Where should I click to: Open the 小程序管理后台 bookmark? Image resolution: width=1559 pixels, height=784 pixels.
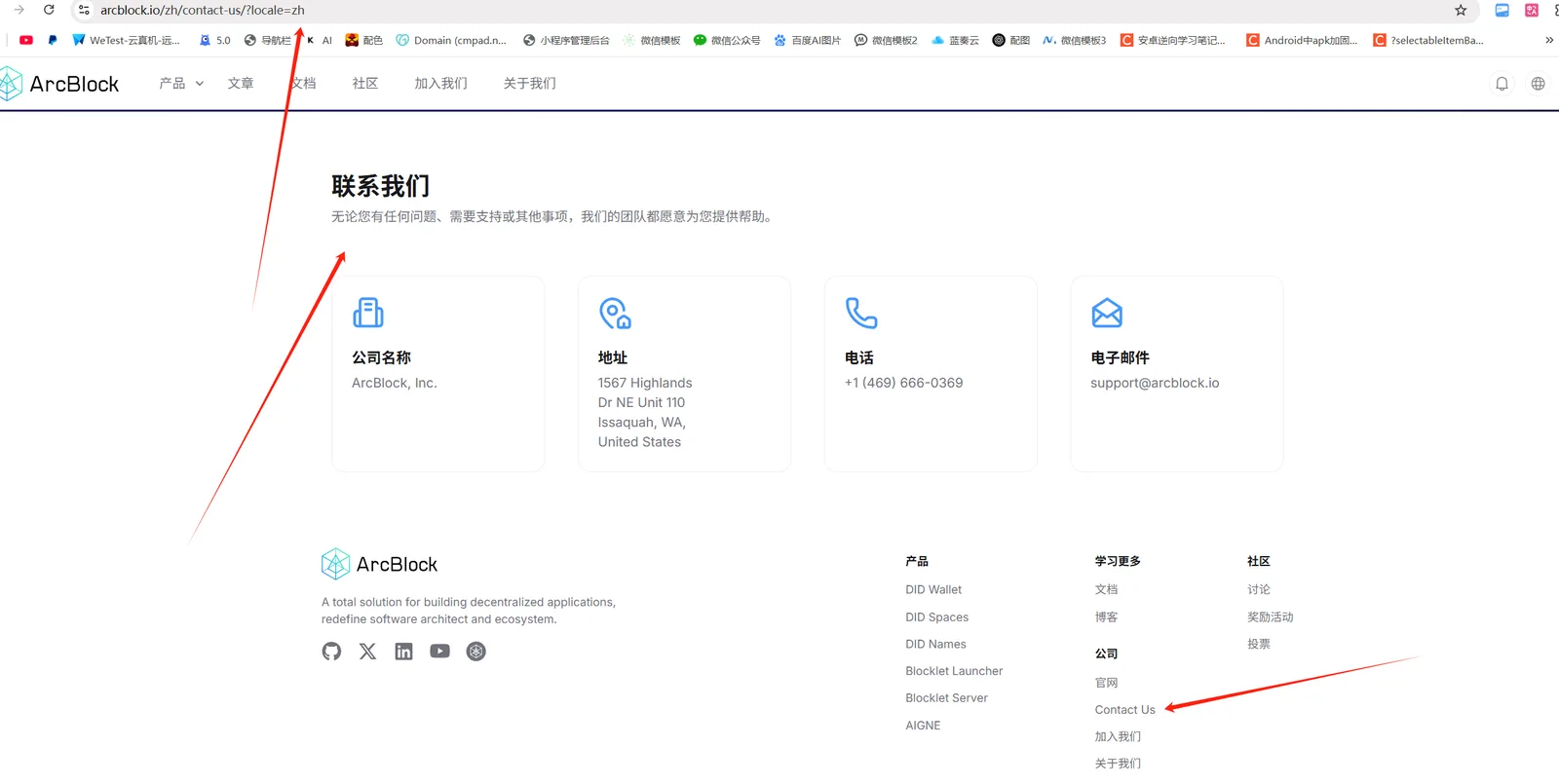click(x=566, y=40)
